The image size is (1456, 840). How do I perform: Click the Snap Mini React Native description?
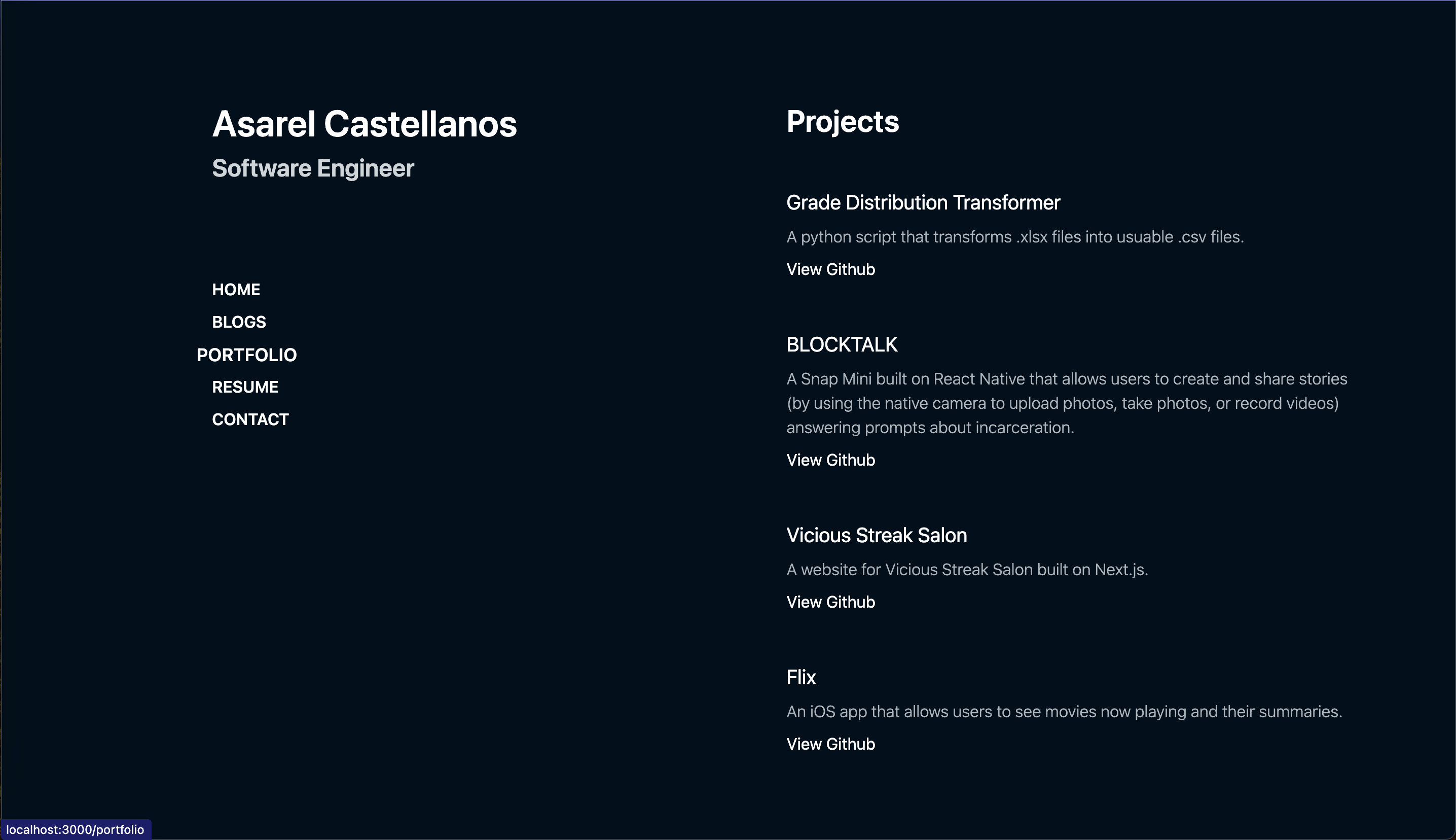click(1067, 403)
